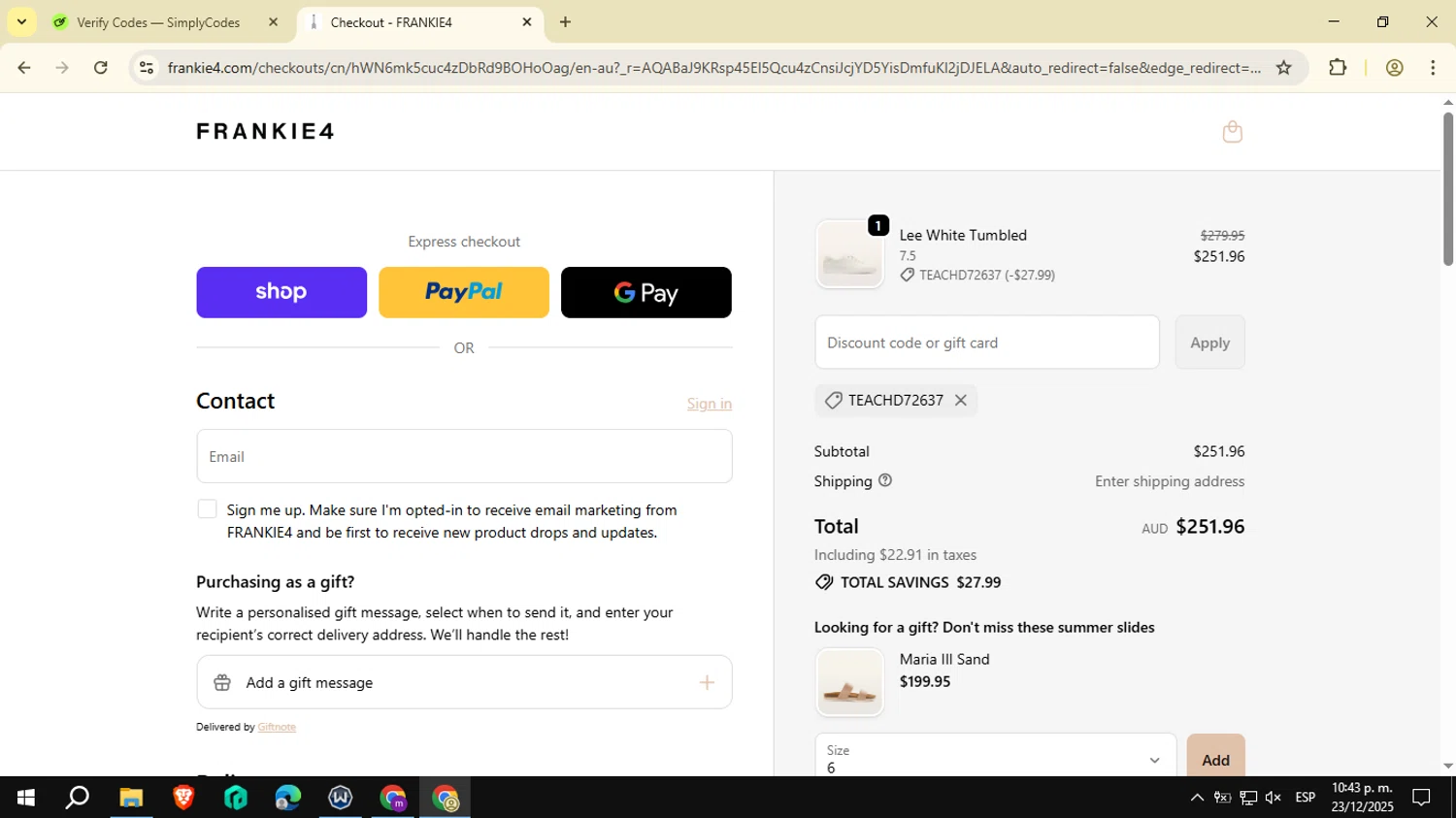Open Windows taskbar search

tap(78, 798)
